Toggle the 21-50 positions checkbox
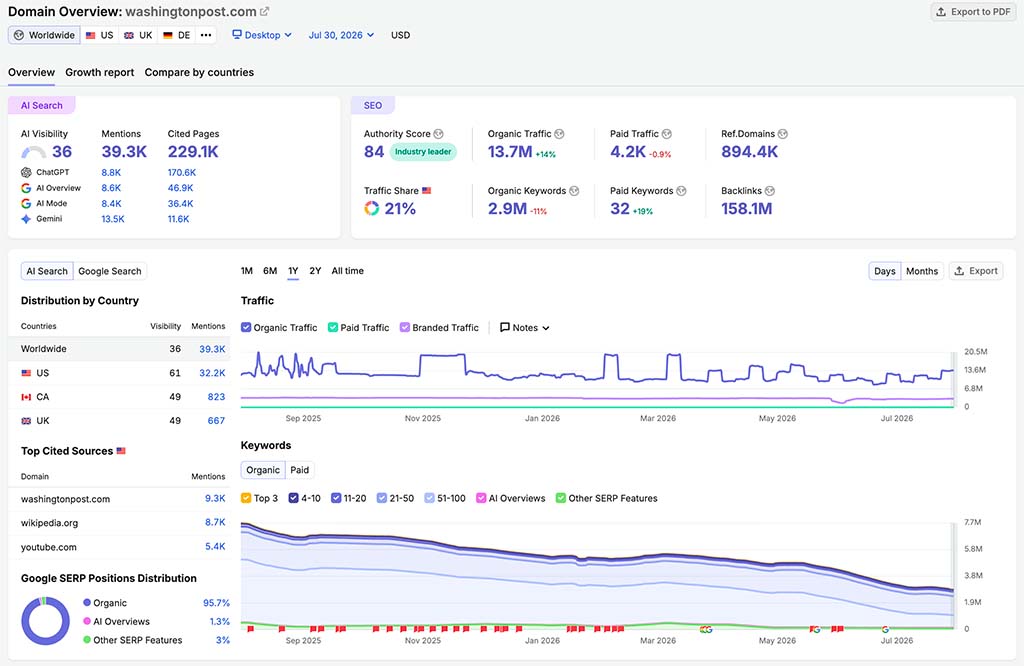 [382, 498]
